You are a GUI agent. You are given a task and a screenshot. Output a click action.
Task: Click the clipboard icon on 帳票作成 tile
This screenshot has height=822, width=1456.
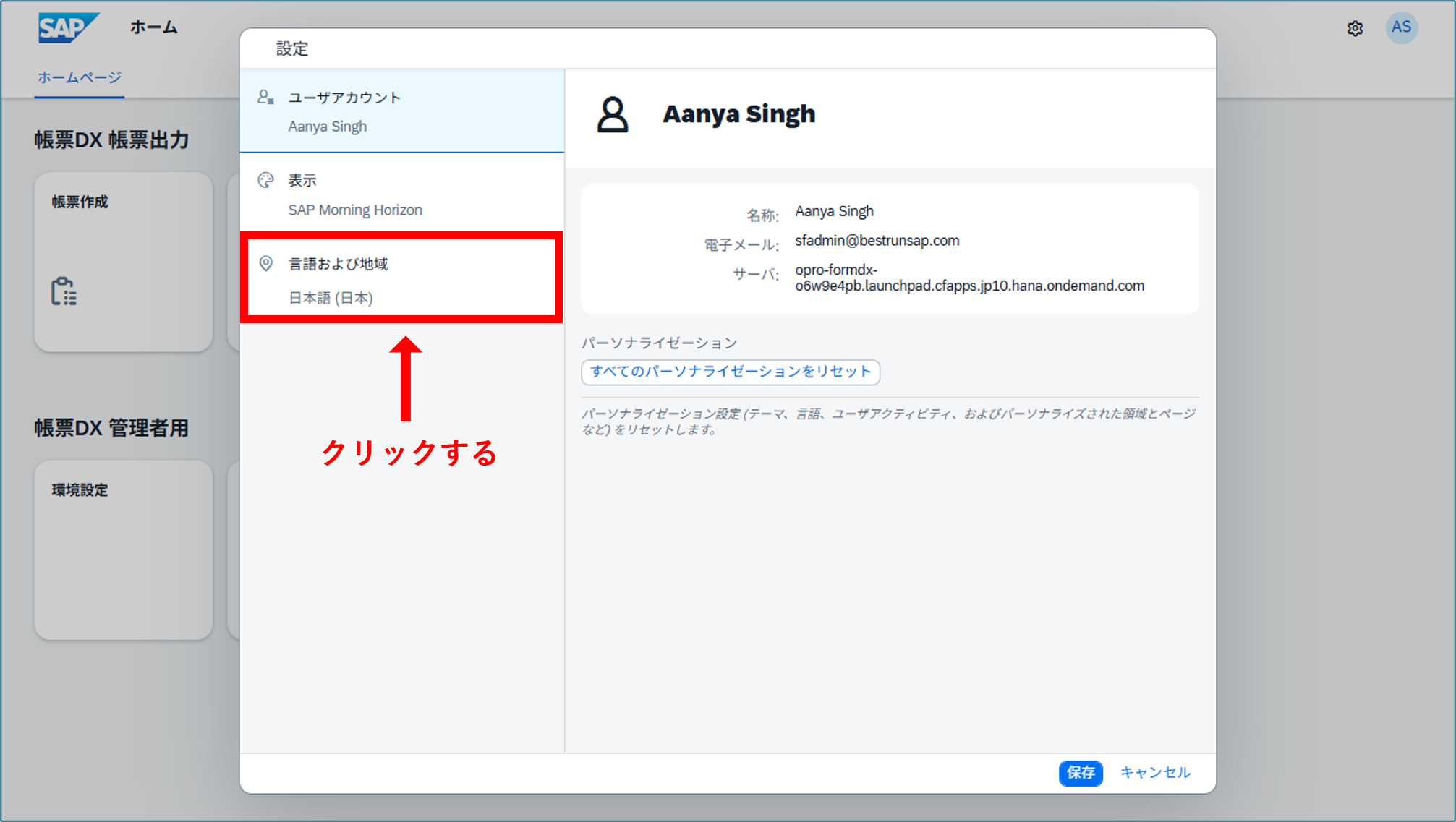[x=64, y=291]
